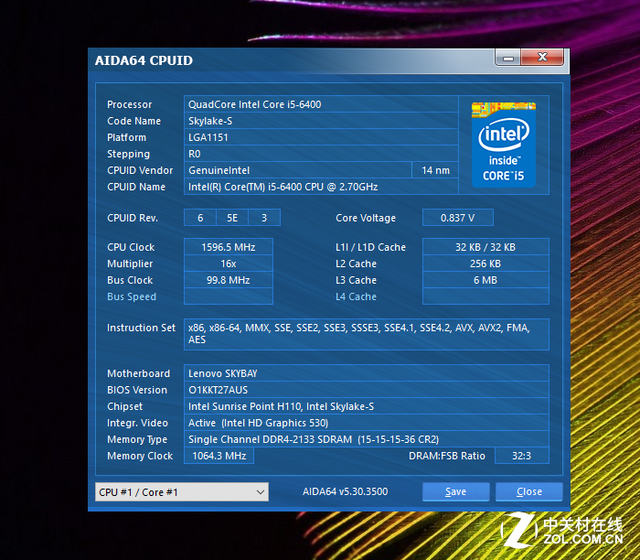Click the L3 Cache value 6 MB
This screenshot has width=640, height=560.
[x=486, y=280]
